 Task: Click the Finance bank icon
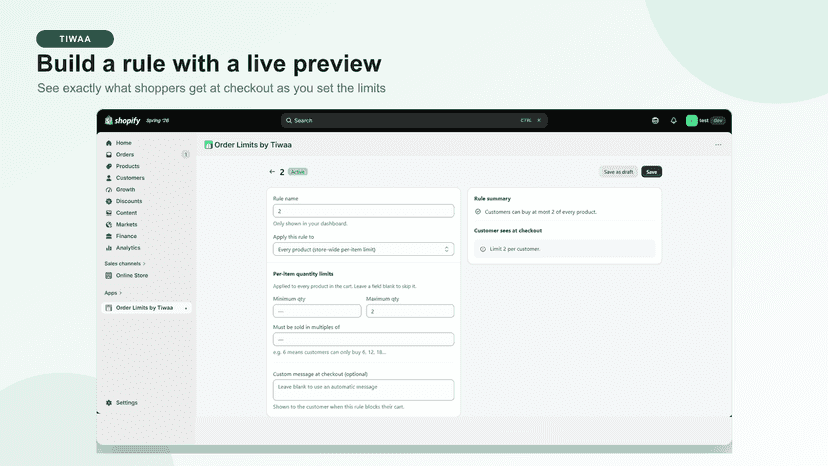tap(109, 236)
